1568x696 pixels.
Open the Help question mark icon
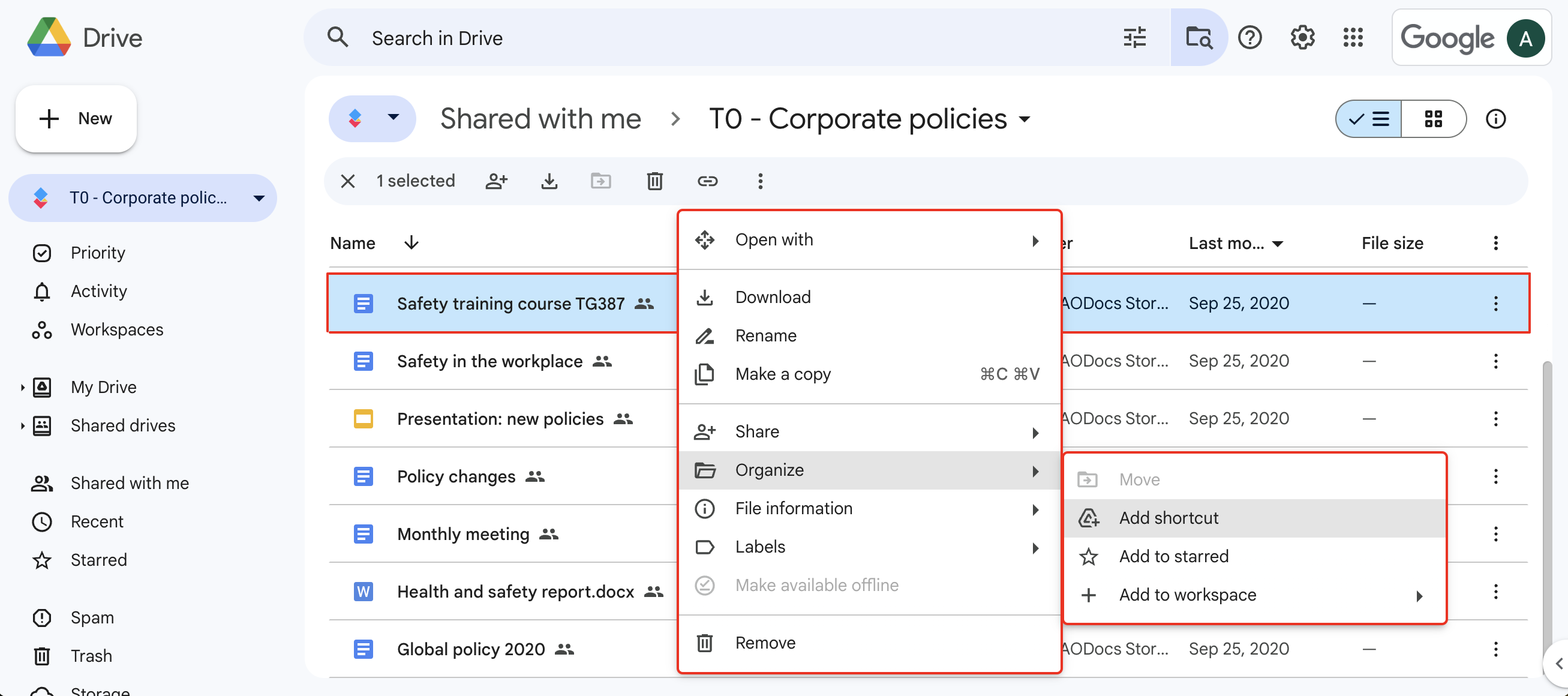(1249, 38)
